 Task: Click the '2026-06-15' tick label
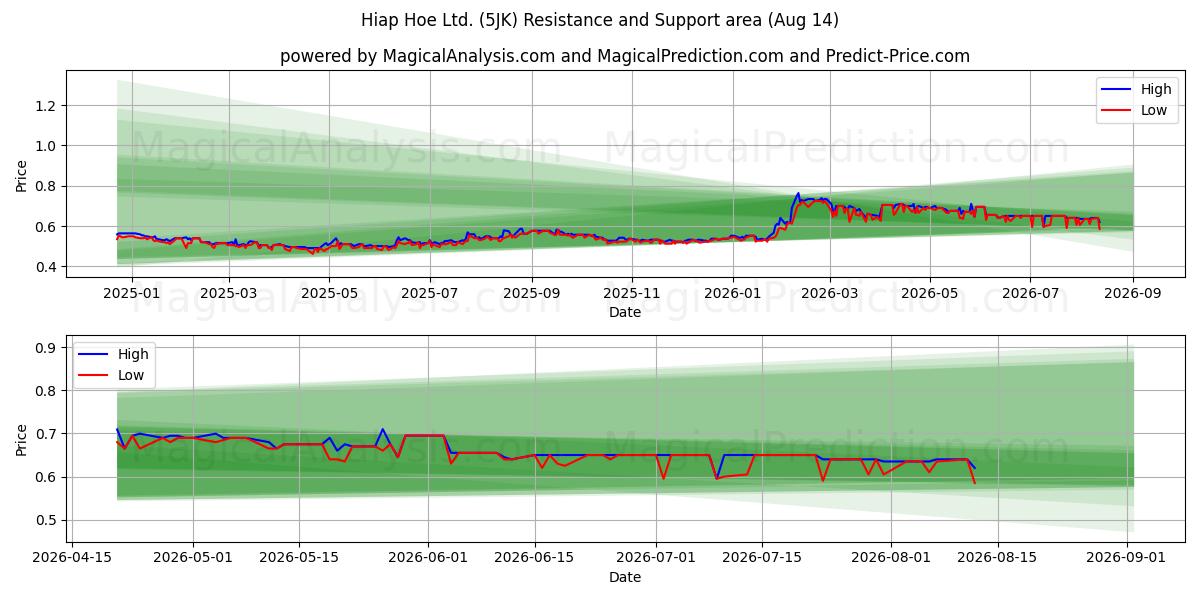(534, 558)
